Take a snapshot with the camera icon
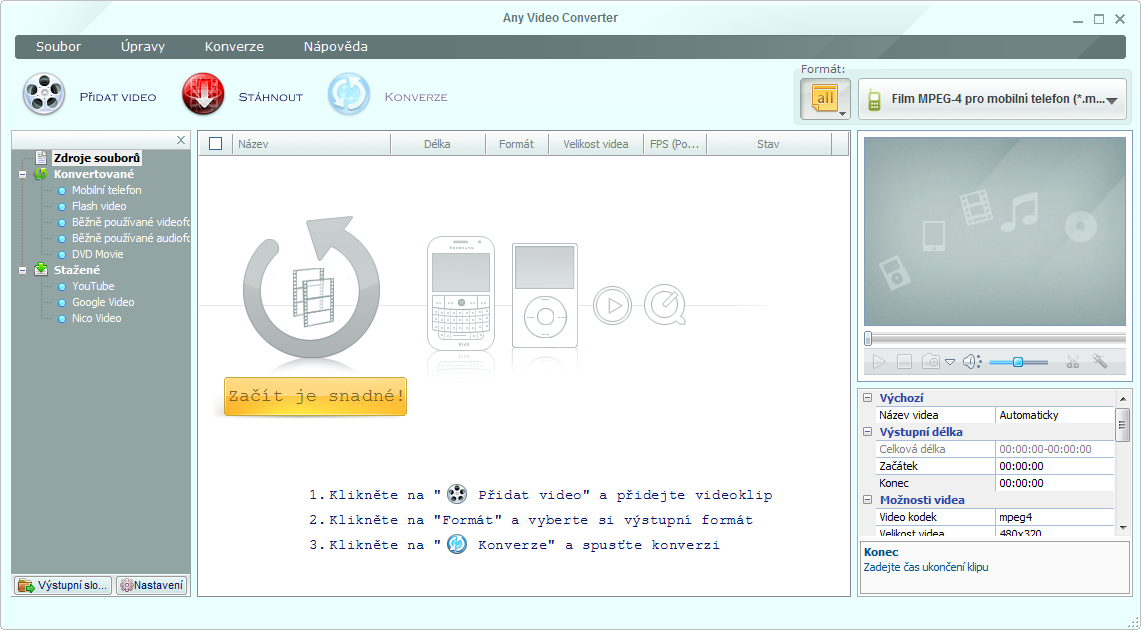Viewport: 1141px width, 630px height. coord(931,362)
